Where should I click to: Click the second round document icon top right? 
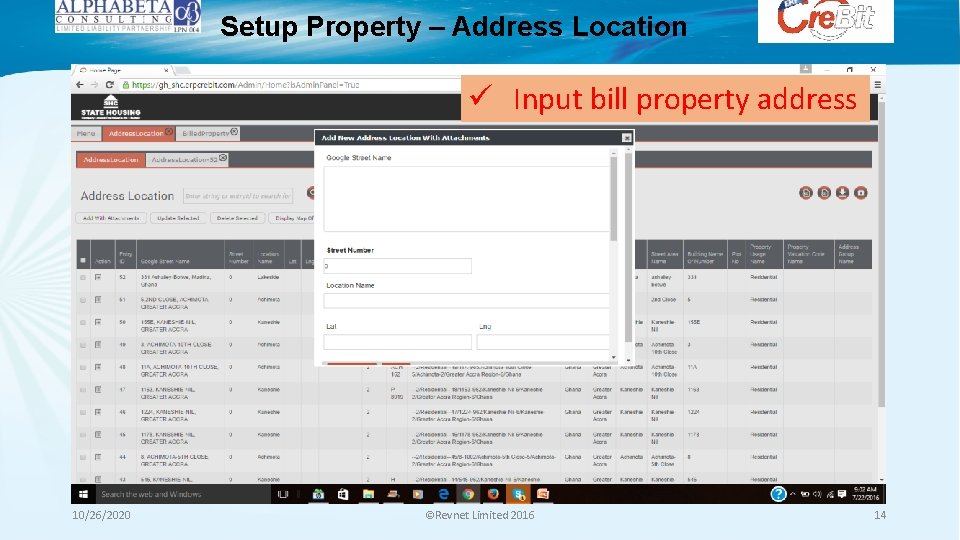coord(824,193)
